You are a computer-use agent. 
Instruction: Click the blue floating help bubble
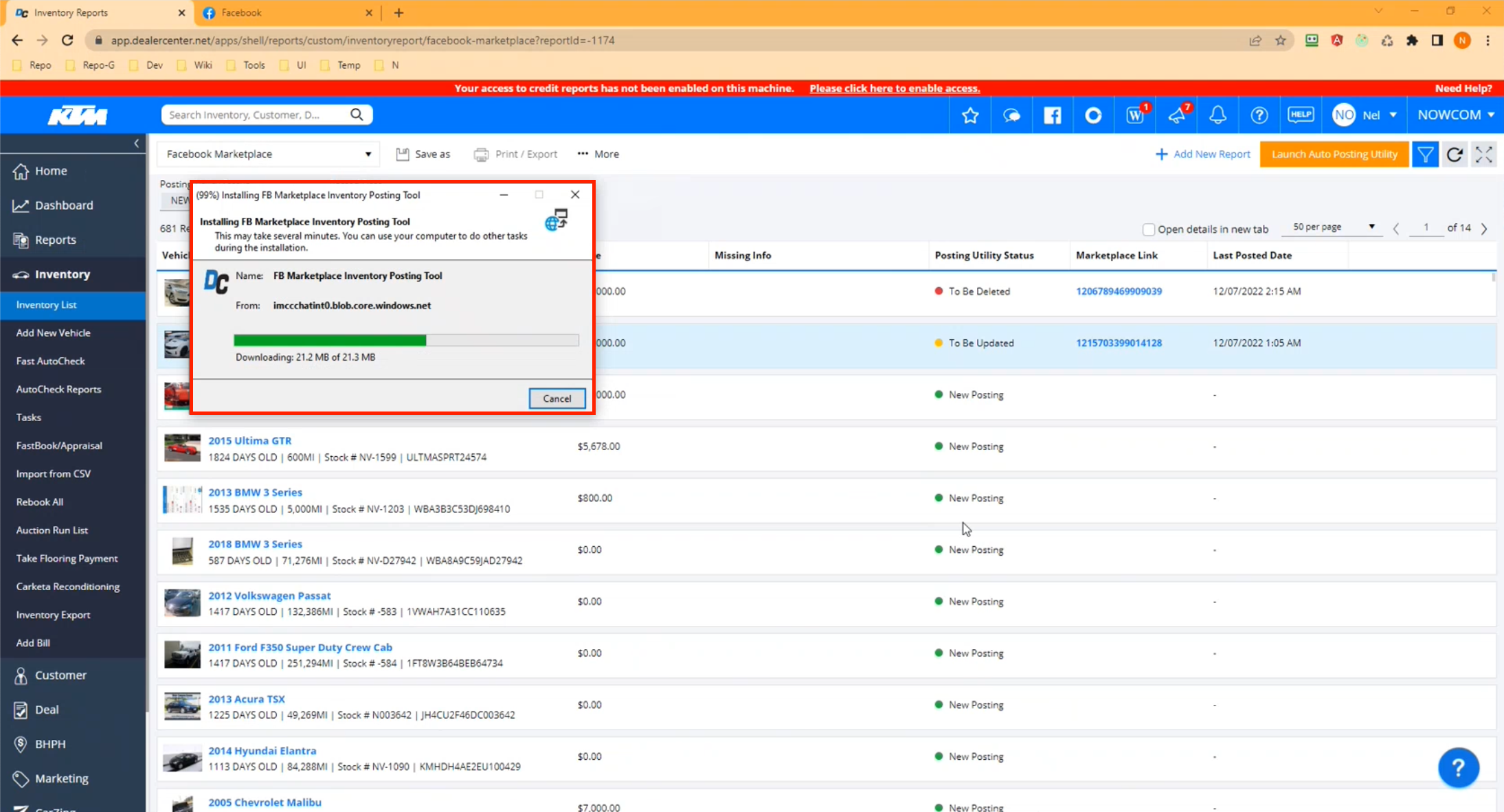tap(1458, 767)
